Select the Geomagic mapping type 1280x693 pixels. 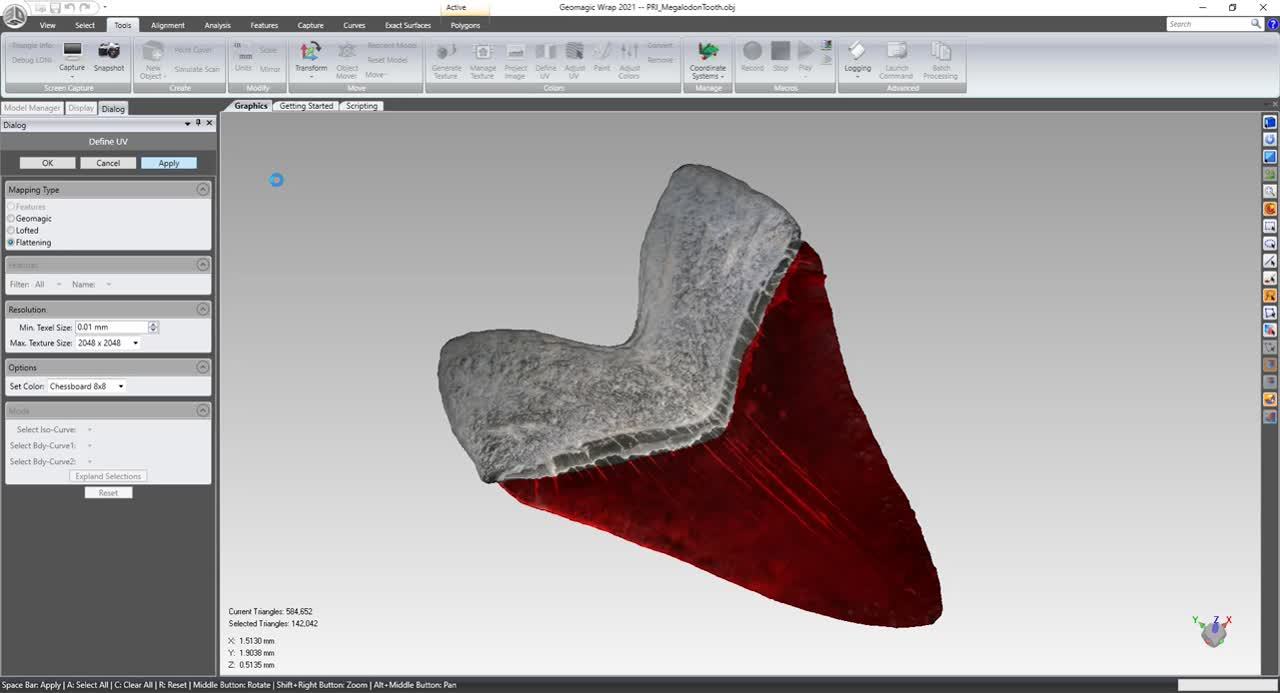click(12, 218)
